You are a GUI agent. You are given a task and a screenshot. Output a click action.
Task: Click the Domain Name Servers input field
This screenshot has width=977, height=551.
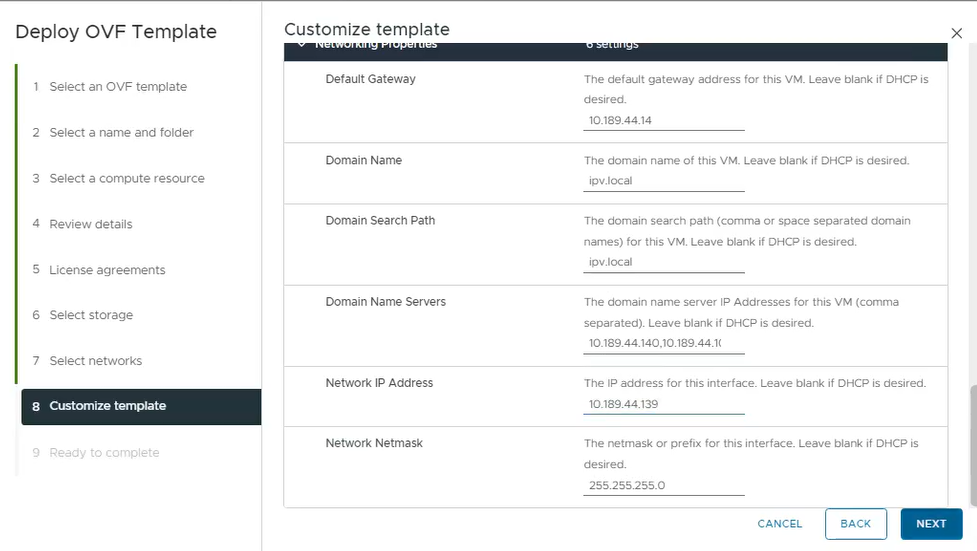click(x=664, y=343)
